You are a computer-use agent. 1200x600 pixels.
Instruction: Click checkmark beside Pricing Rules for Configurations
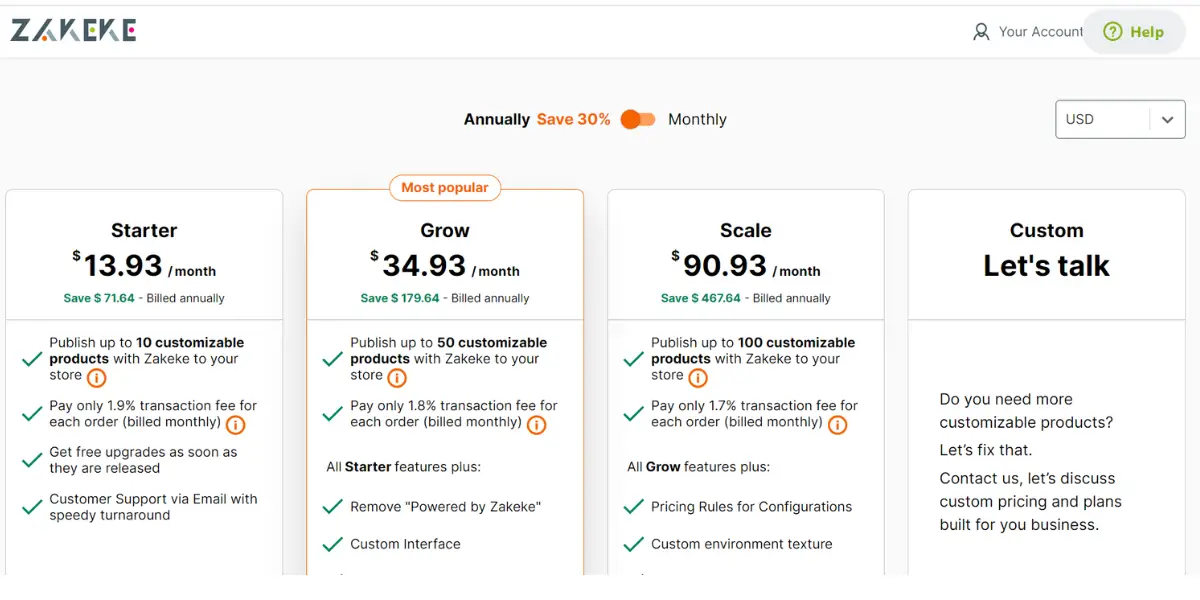pyautogui.click(x=634, y=507)
